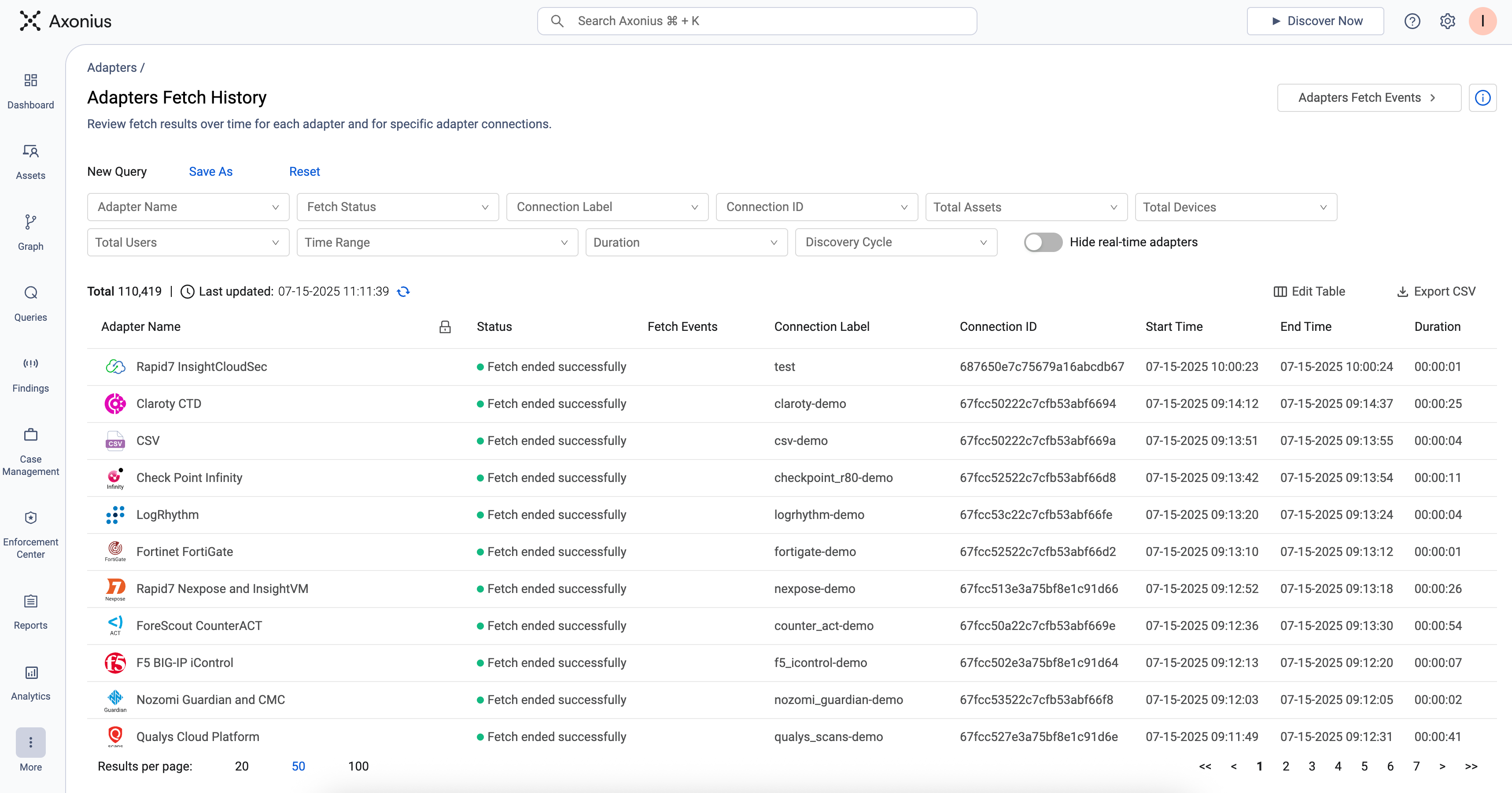Screen dimensions: 1512x793
Task: Open the Enforcement Center sidebar icon
Action: tap(30, 518)
